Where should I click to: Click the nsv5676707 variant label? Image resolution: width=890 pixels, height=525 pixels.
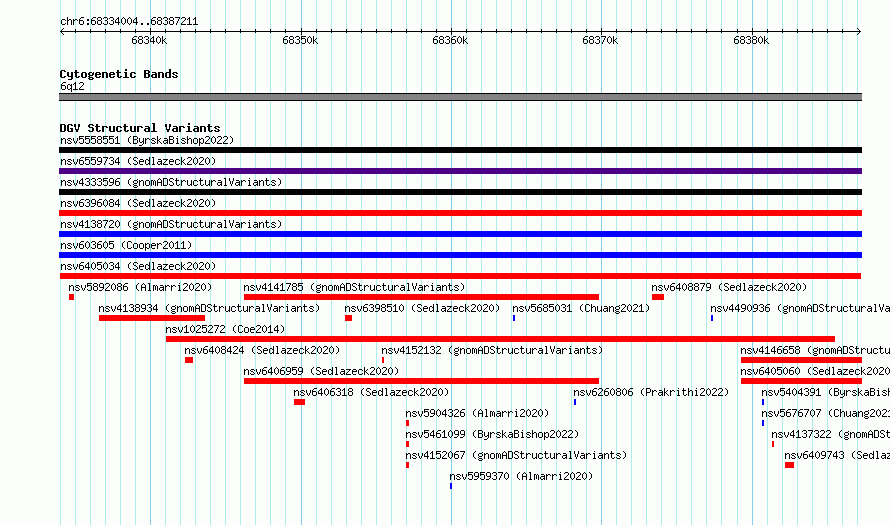coord(825,413)
